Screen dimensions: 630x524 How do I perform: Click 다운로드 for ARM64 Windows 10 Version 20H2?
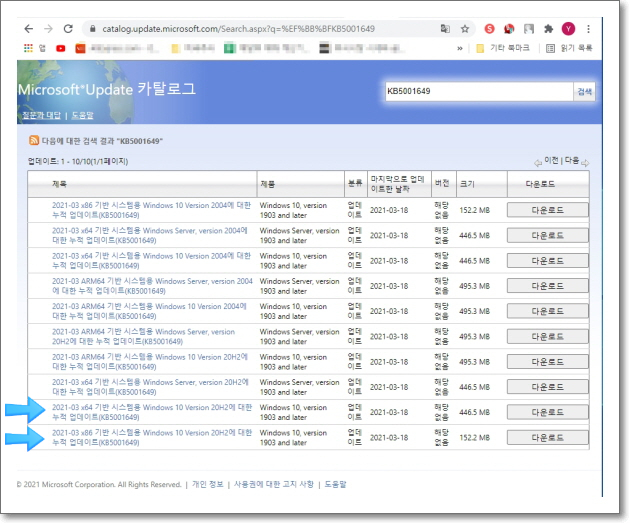[x=548, y=362]
